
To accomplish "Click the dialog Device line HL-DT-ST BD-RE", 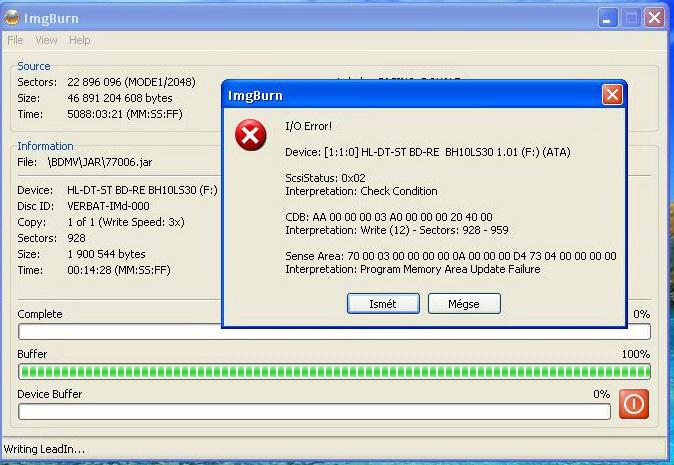I will (x=428, y=152).
